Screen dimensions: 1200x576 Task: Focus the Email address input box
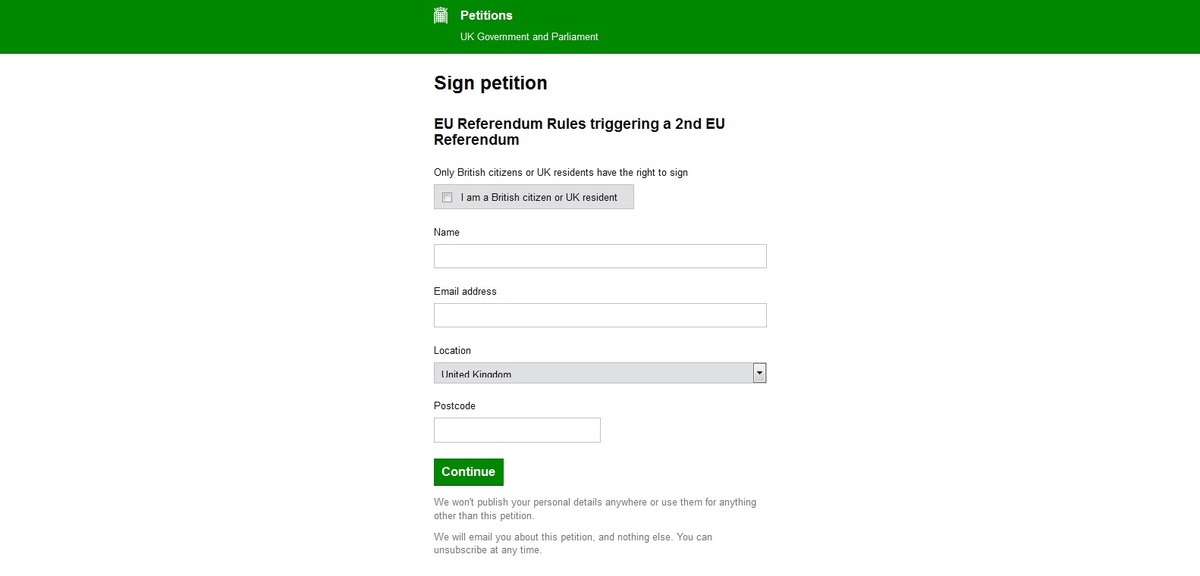pyautogui.click(x=600, y=315)
